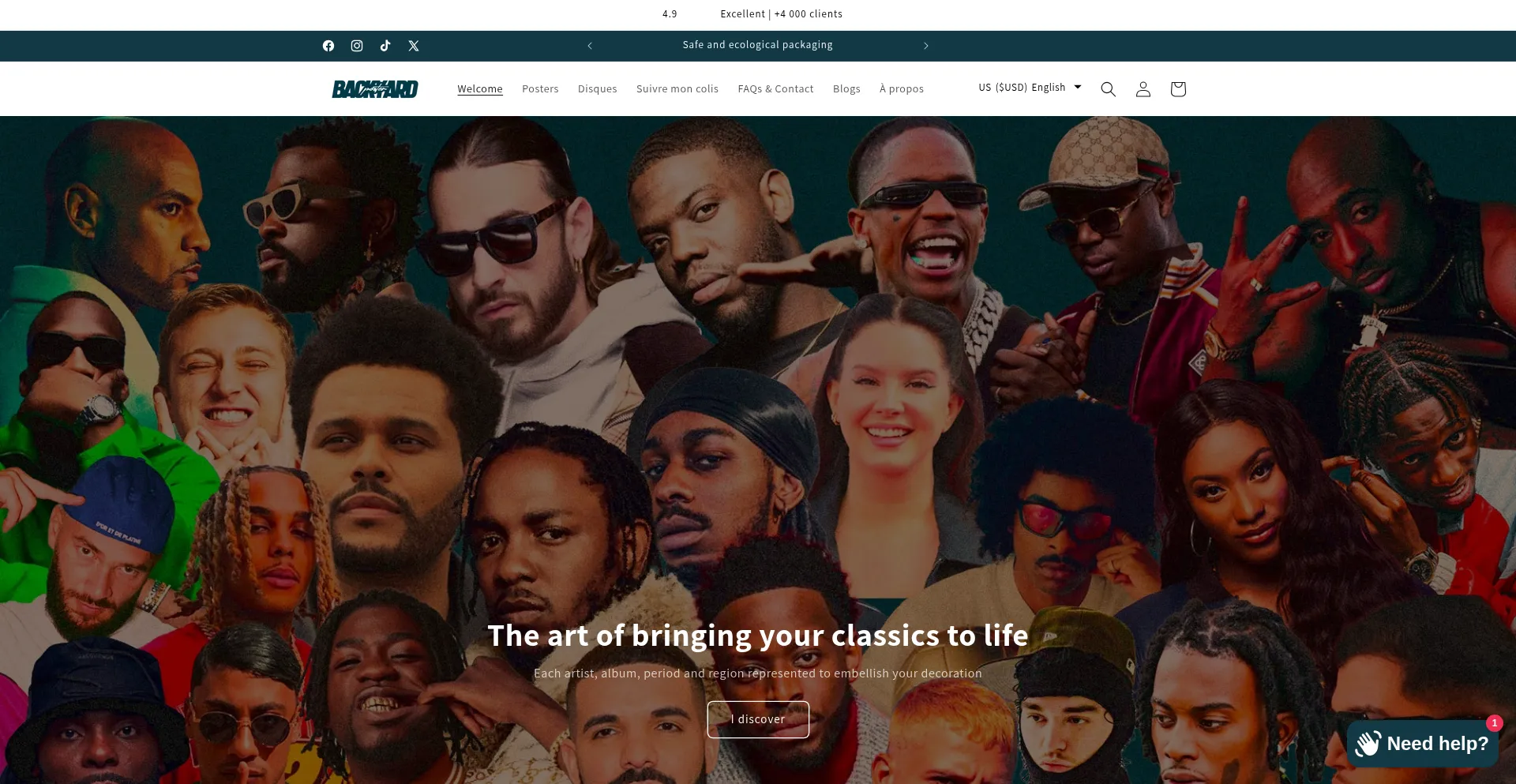Click the Backyard logo
This screenshot has width=1516, height=784.
tap(375, 89)
